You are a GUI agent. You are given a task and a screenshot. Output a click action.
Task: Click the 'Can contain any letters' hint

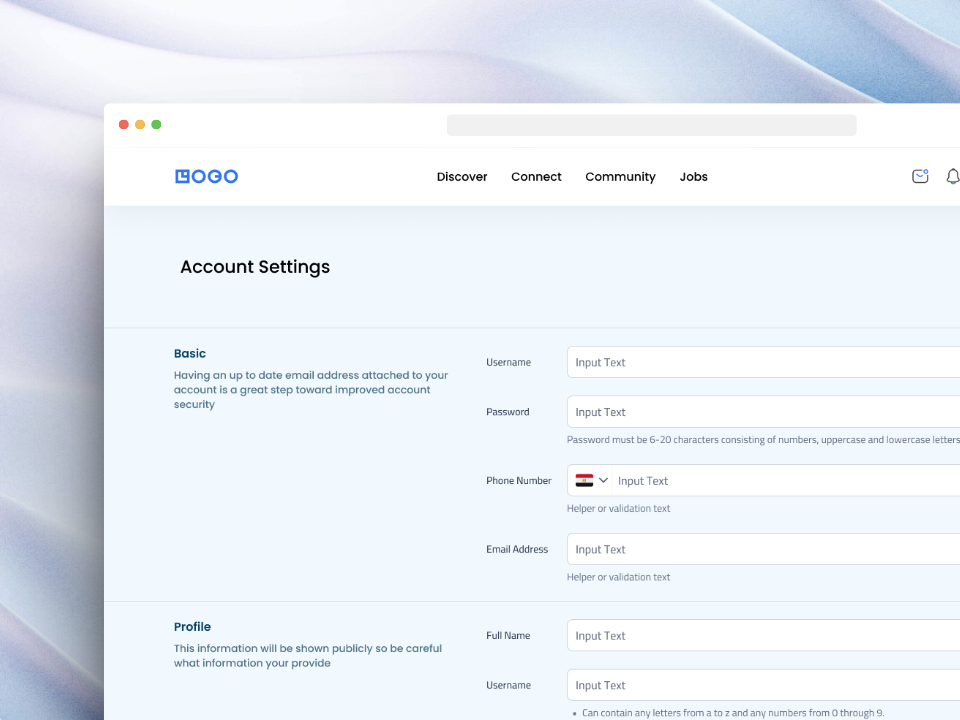click(x=733, y=713)
